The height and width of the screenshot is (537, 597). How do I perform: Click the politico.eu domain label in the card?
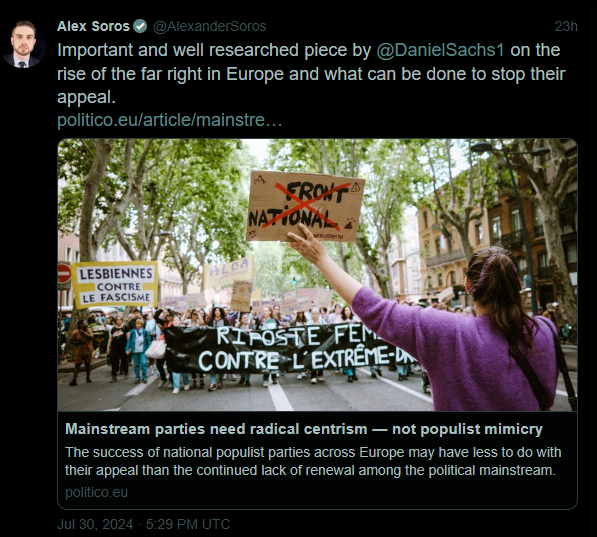coord(96,492)
